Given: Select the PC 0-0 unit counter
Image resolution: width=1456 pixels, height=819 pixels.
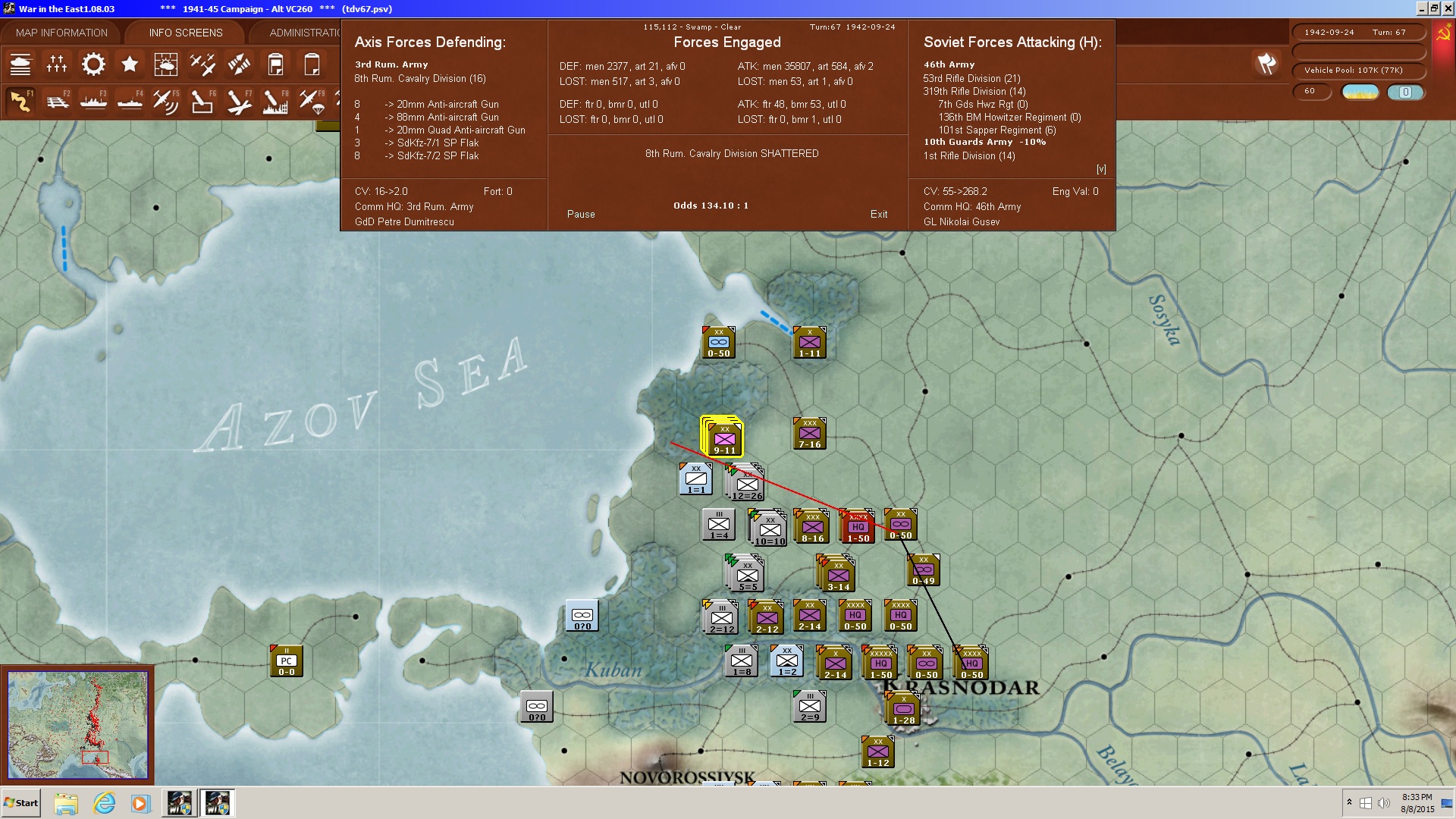Looking at the screenshot, I should pos(286,661).
